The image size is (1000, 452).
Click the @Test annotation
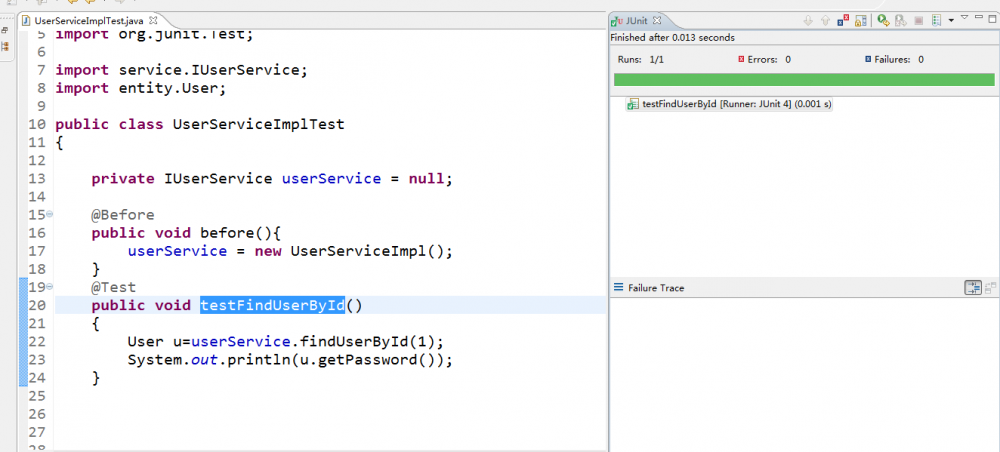[114, 288]
